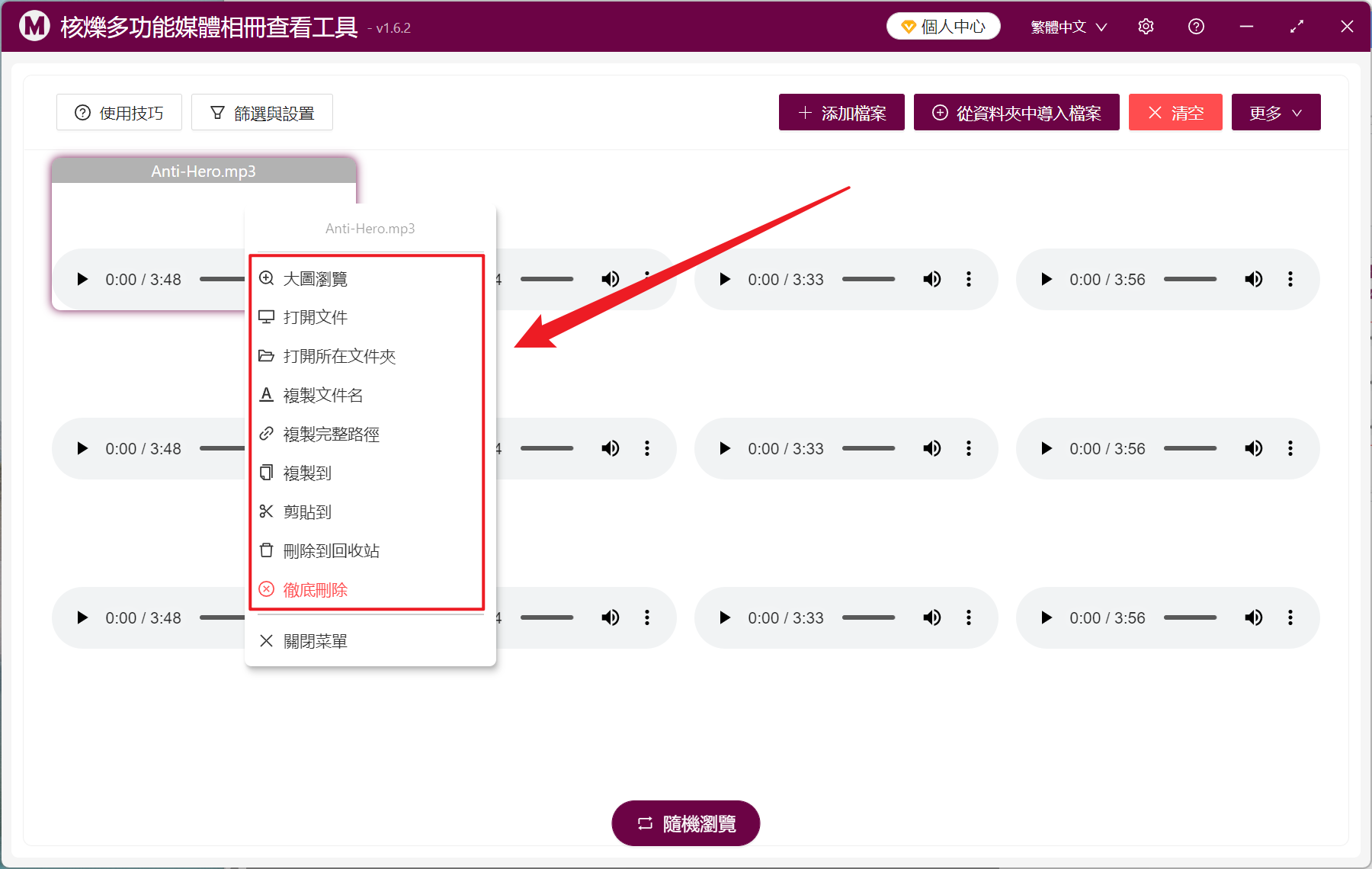Image resolution: width=1372 pixels, height=869 pixels.
Task: Open the 繁體中文 language dropdown
Action: tap(1067, 26)
